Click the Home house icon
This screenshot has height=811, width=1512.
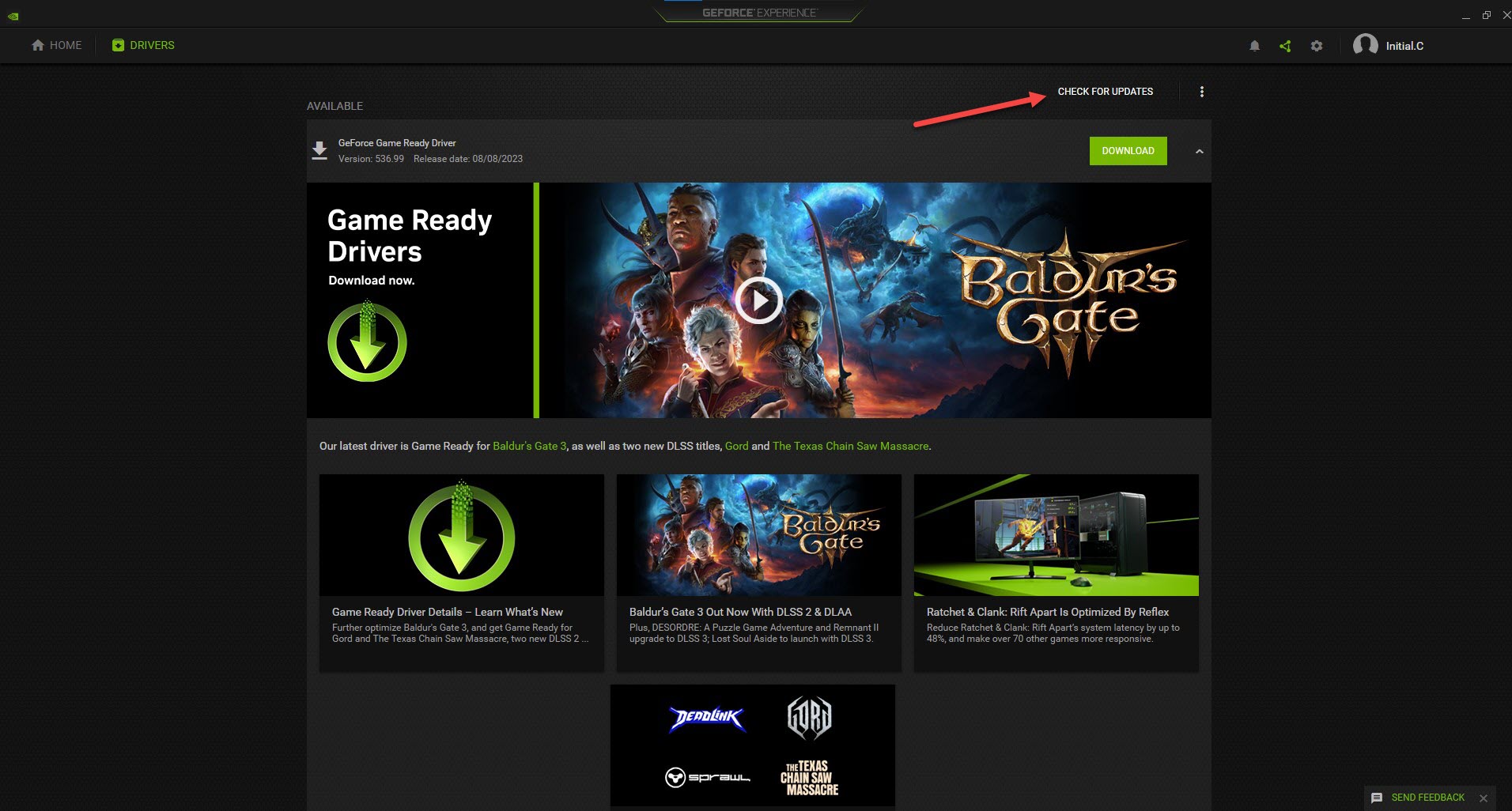38,45
